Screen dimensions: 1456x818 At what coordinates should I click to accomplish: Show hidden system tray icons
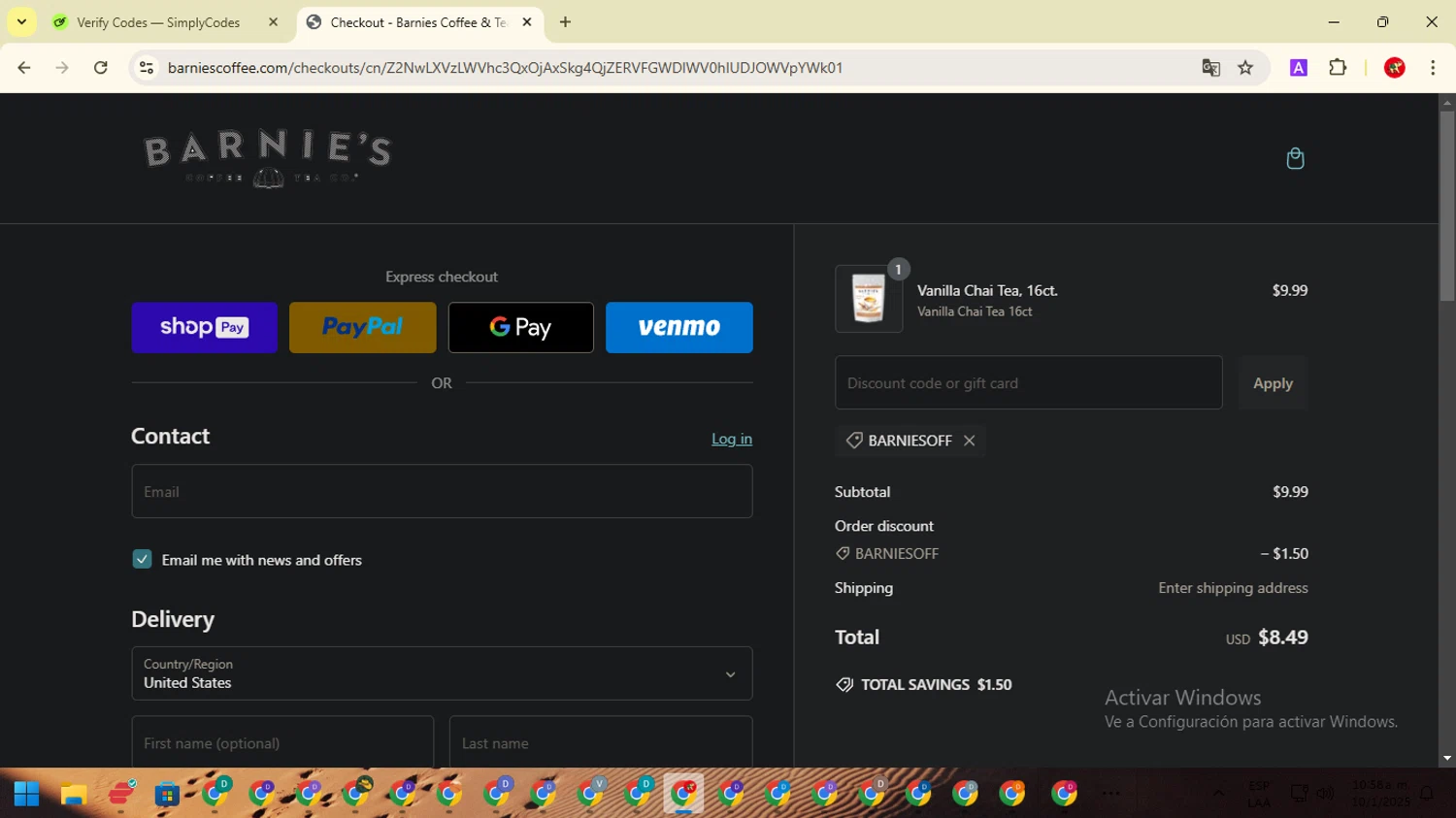pos(1218,794)
